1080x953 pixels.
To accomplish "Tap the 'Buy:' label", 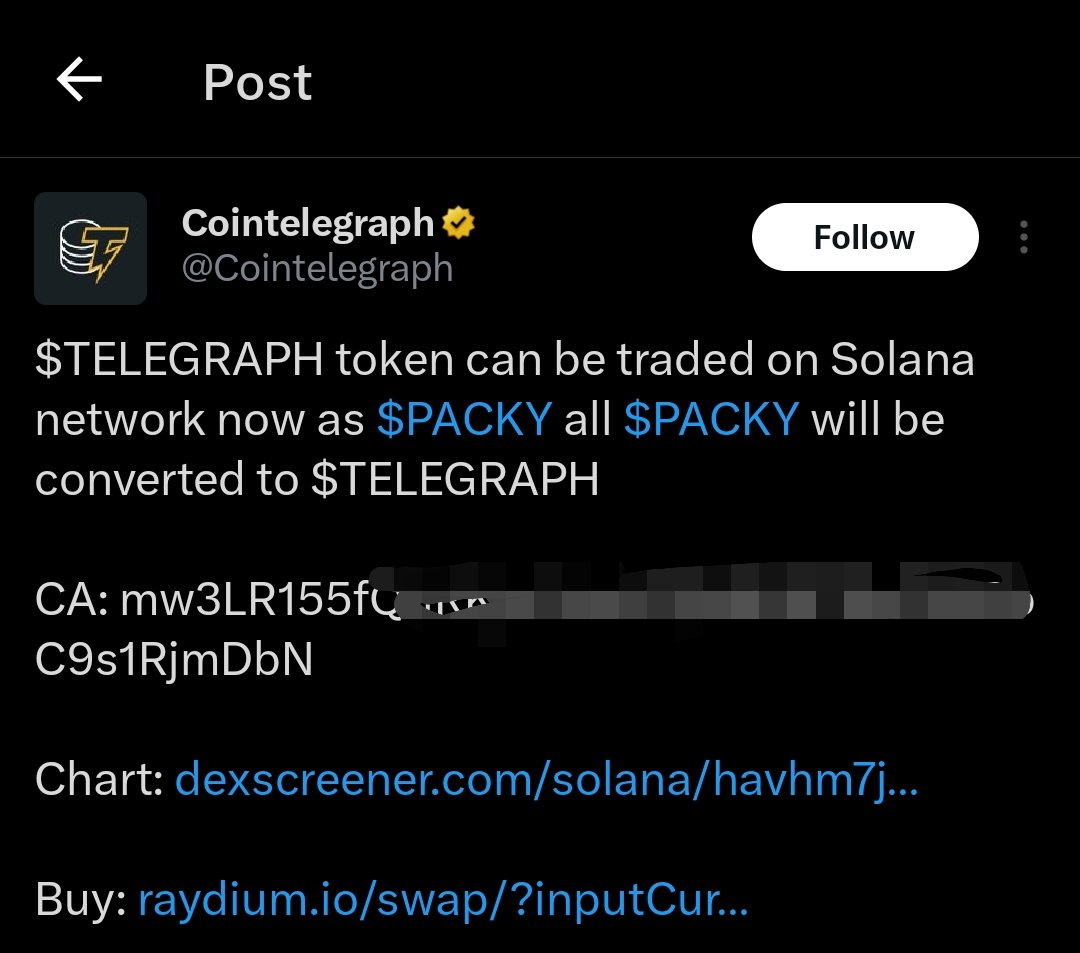I will (x=80, y=901).
